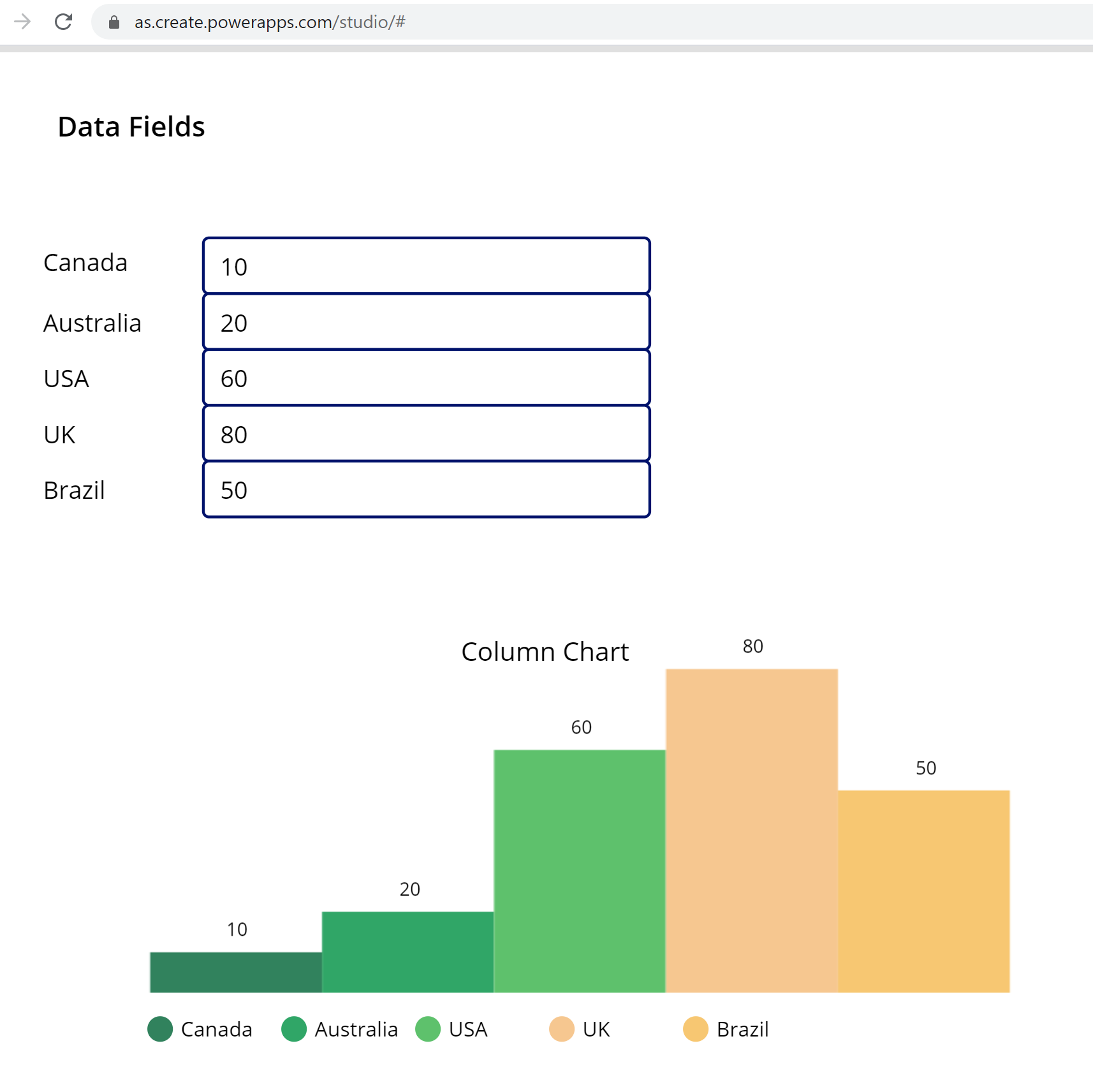The image size is (1093, 1092).
Task: Select the USA legend swatch
Action: click(428, 1029)
